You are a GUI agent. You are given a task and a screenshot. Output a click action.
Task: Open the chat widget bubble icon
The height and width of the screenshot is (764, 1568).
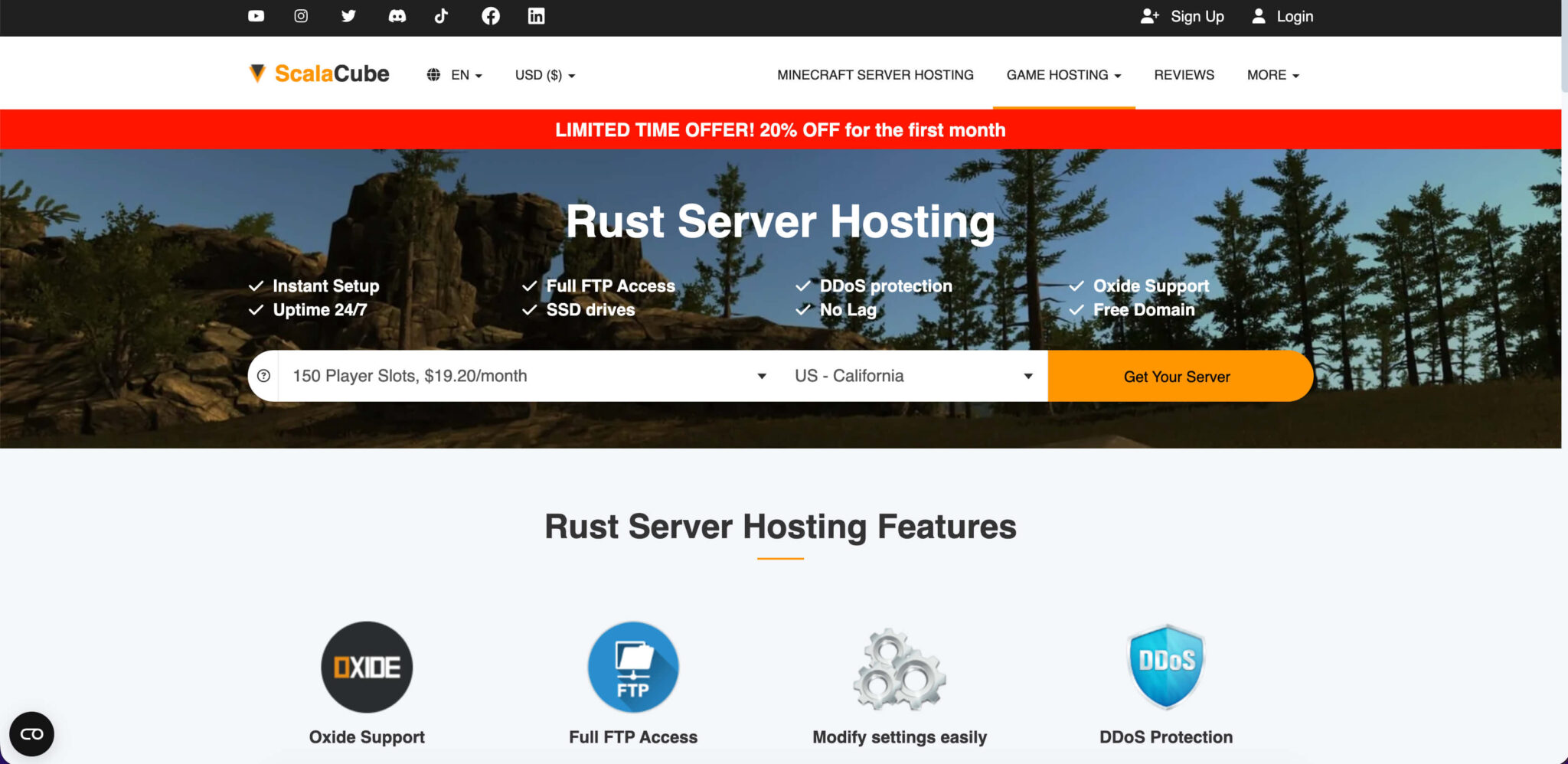click(31, 734)
